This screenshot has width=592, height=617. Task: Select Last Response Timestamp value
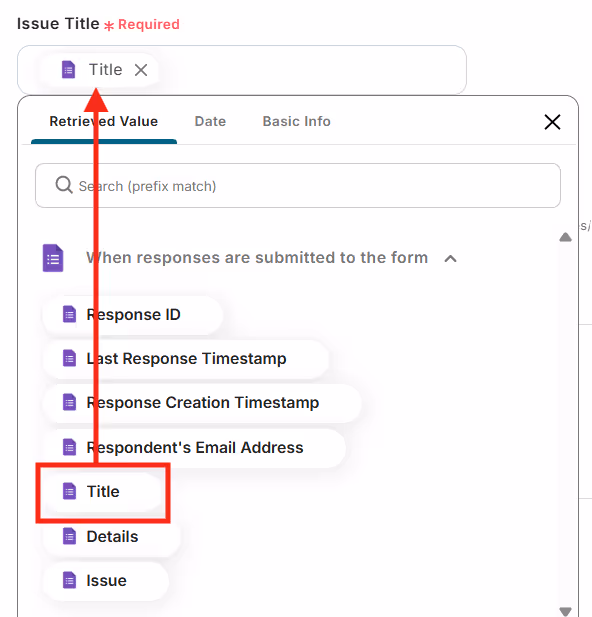tap(185, 359)
